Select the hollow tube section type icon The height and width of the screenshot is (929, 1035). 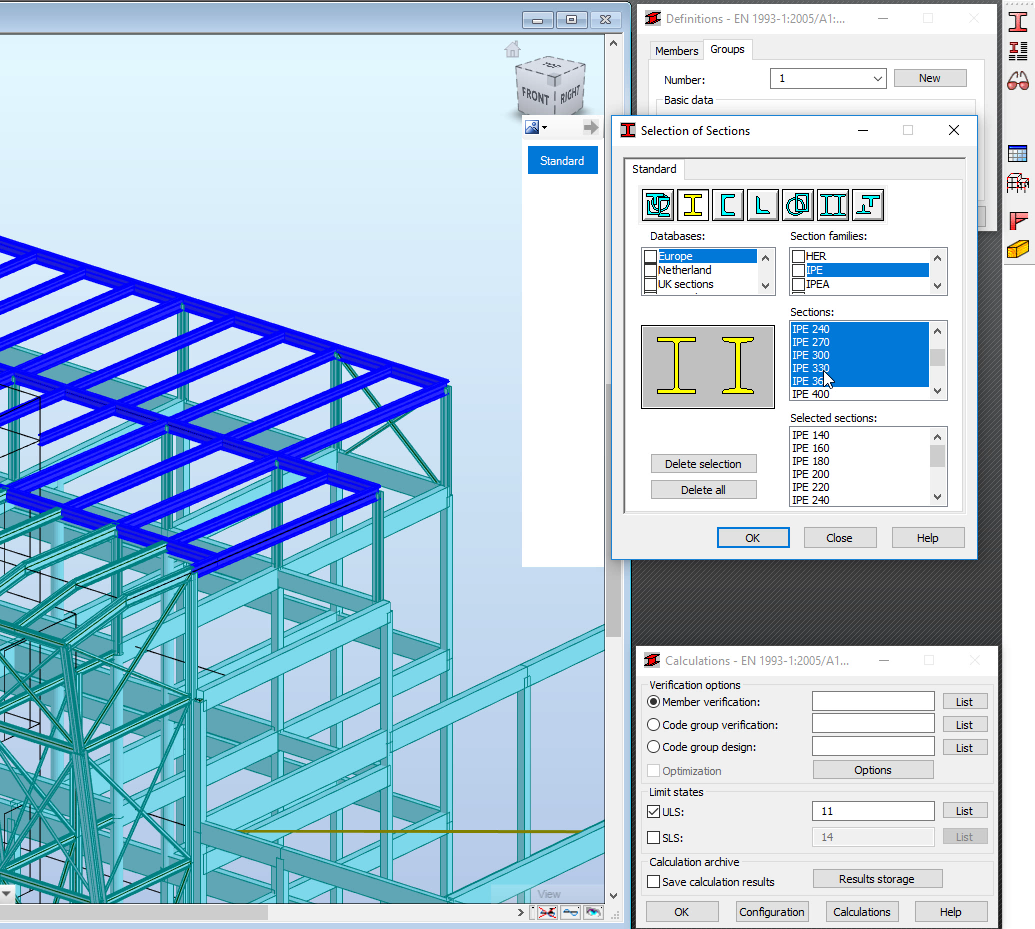point(798,205)
